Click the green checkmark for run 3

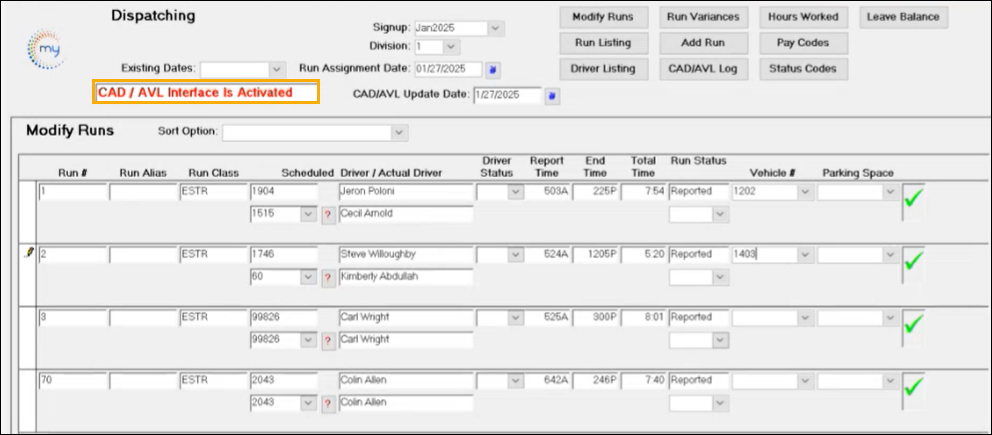(914, 323)
